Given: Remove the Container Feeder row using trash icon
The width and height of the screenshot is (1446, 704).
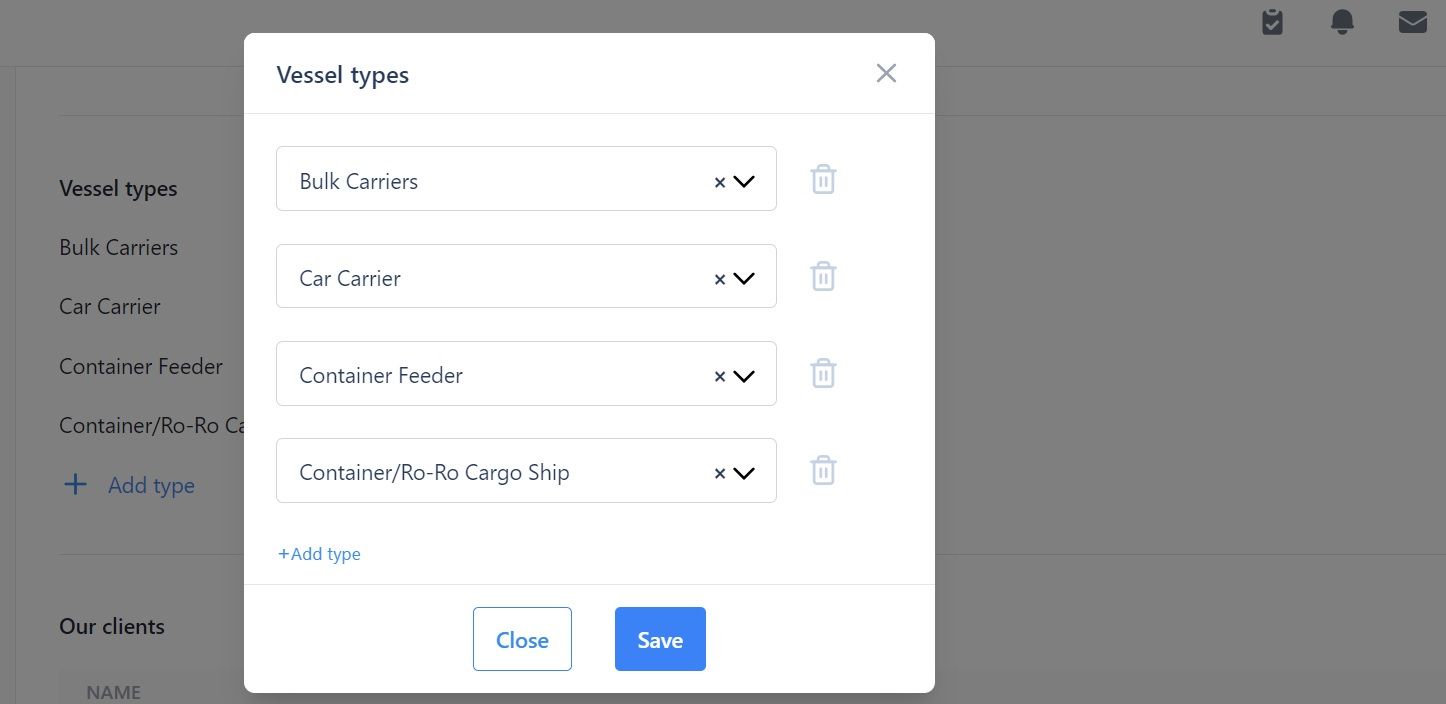Looking at the screenshot, I should point(823,374).
